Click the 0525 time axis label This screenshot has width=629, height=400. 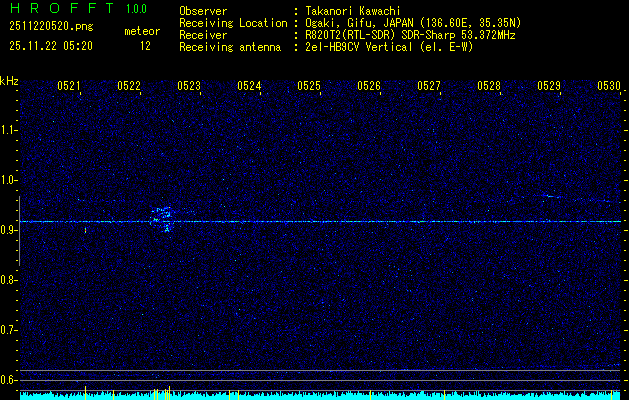(x=309, y=85)
